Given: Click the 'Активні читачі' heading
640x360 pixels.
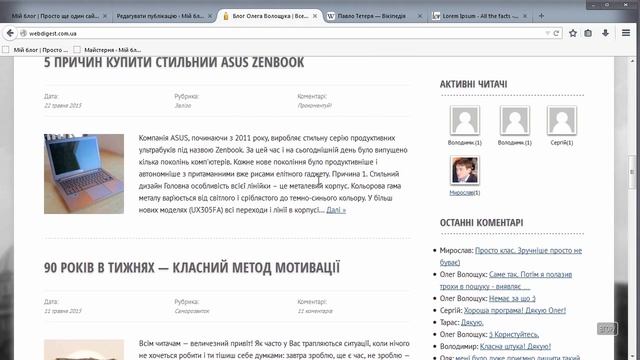Looking at the screenshot, I should pyautogui.click(x=473, y=84).
